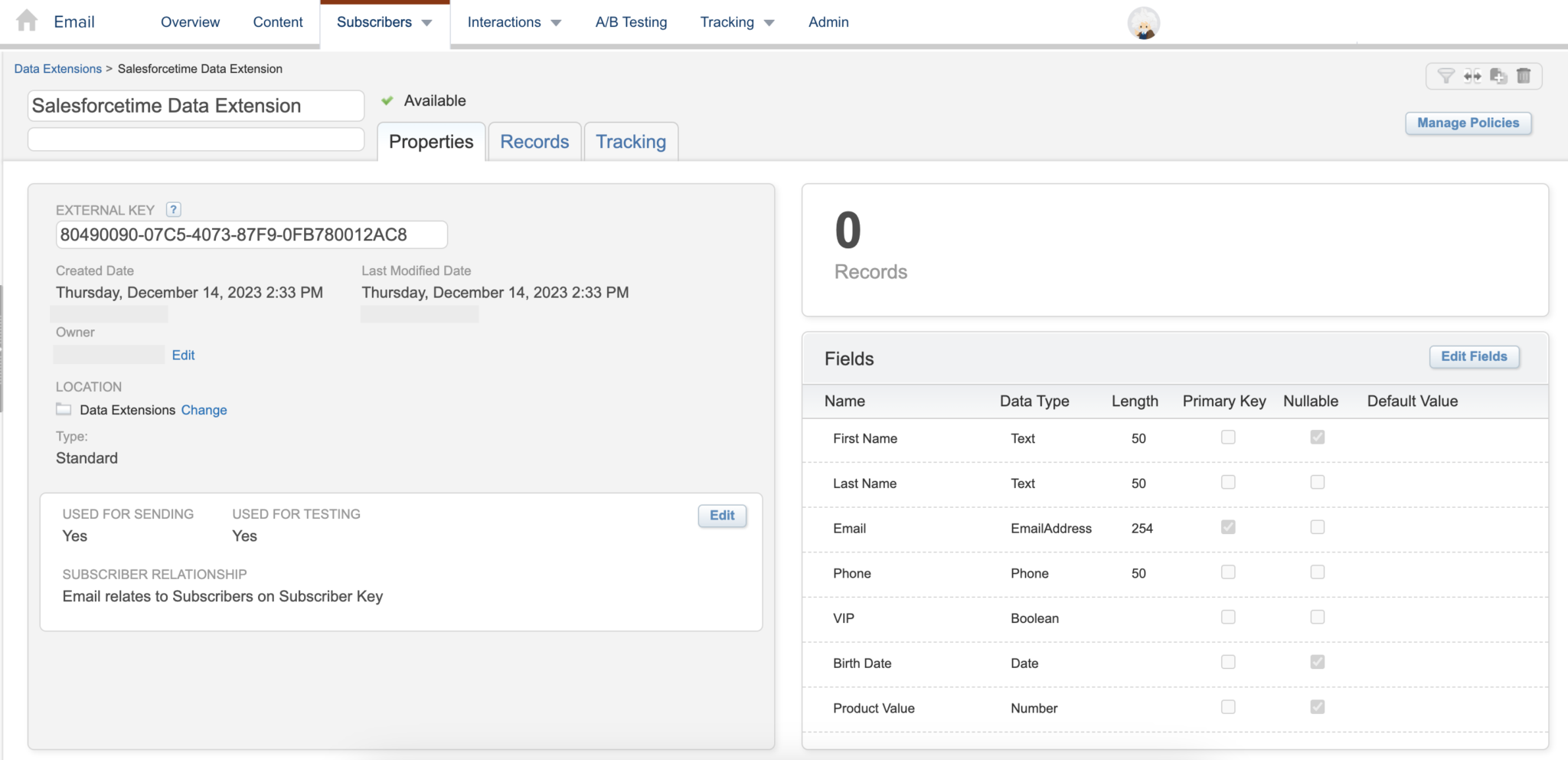Toggle Primary Key checkbox for First Name

coord(1227,437)
